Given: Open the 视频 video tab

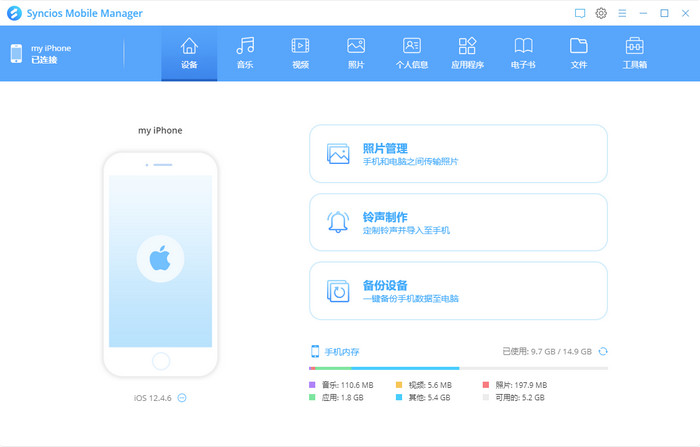Looking at the screenshot, I should (300, 54).
